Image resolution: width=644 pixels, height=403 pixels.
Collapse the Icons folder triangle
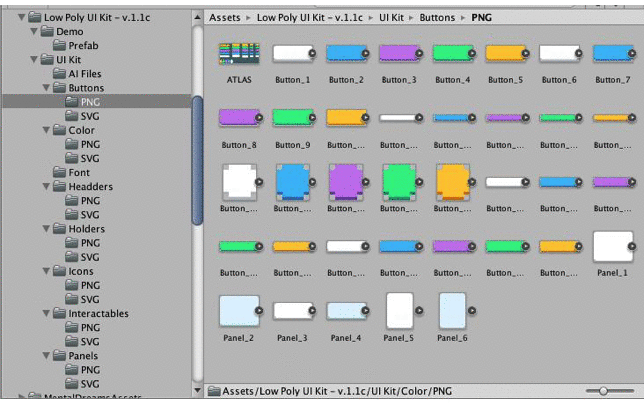[46, 271]
